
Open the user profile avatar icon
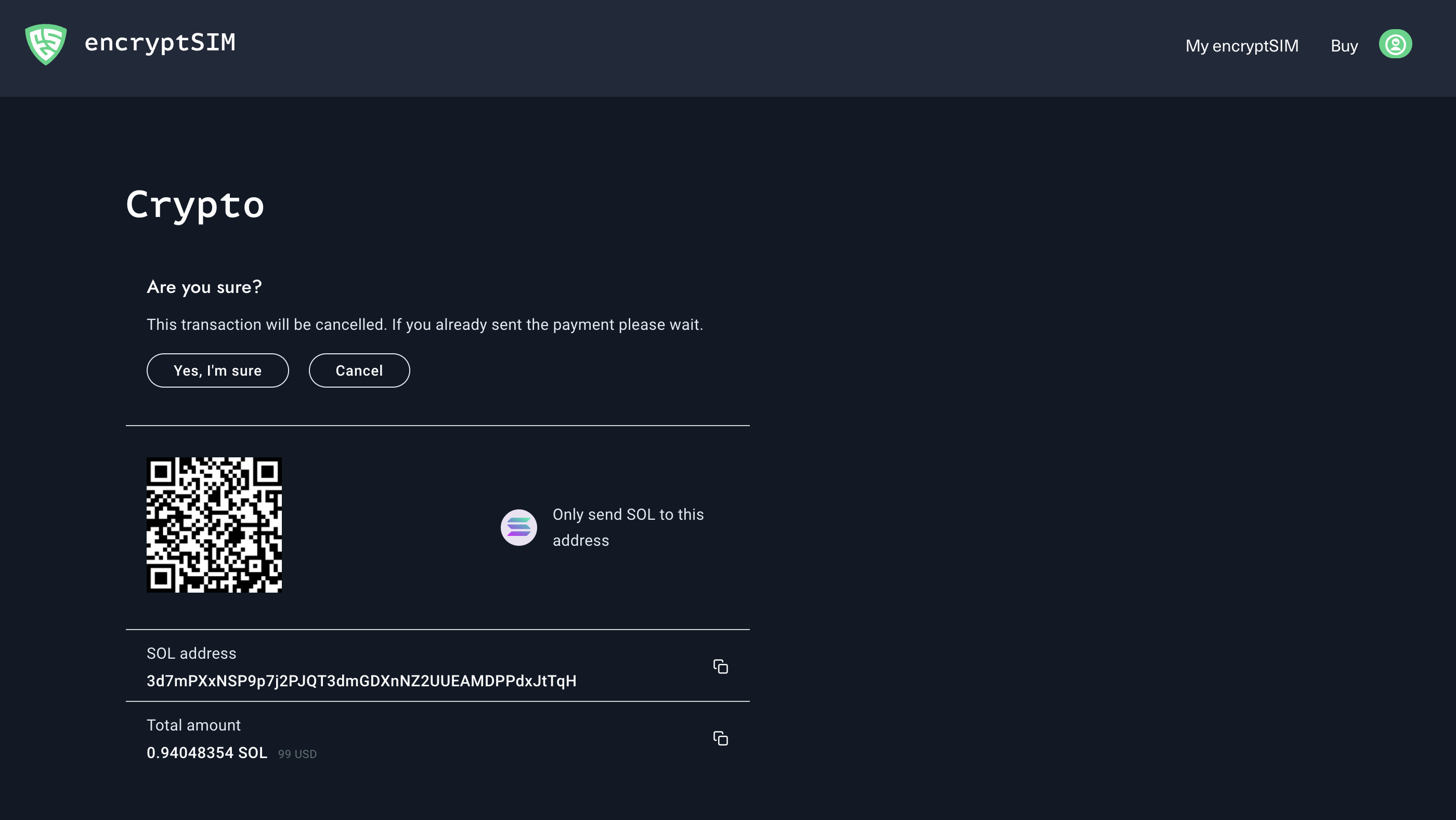(x=1395, y=44)
